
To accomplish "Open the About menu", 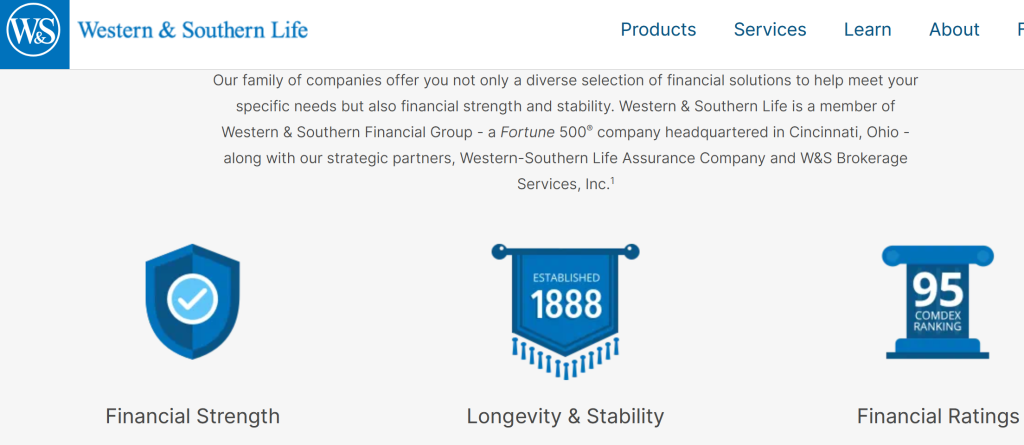I will (x=954, y=29).
